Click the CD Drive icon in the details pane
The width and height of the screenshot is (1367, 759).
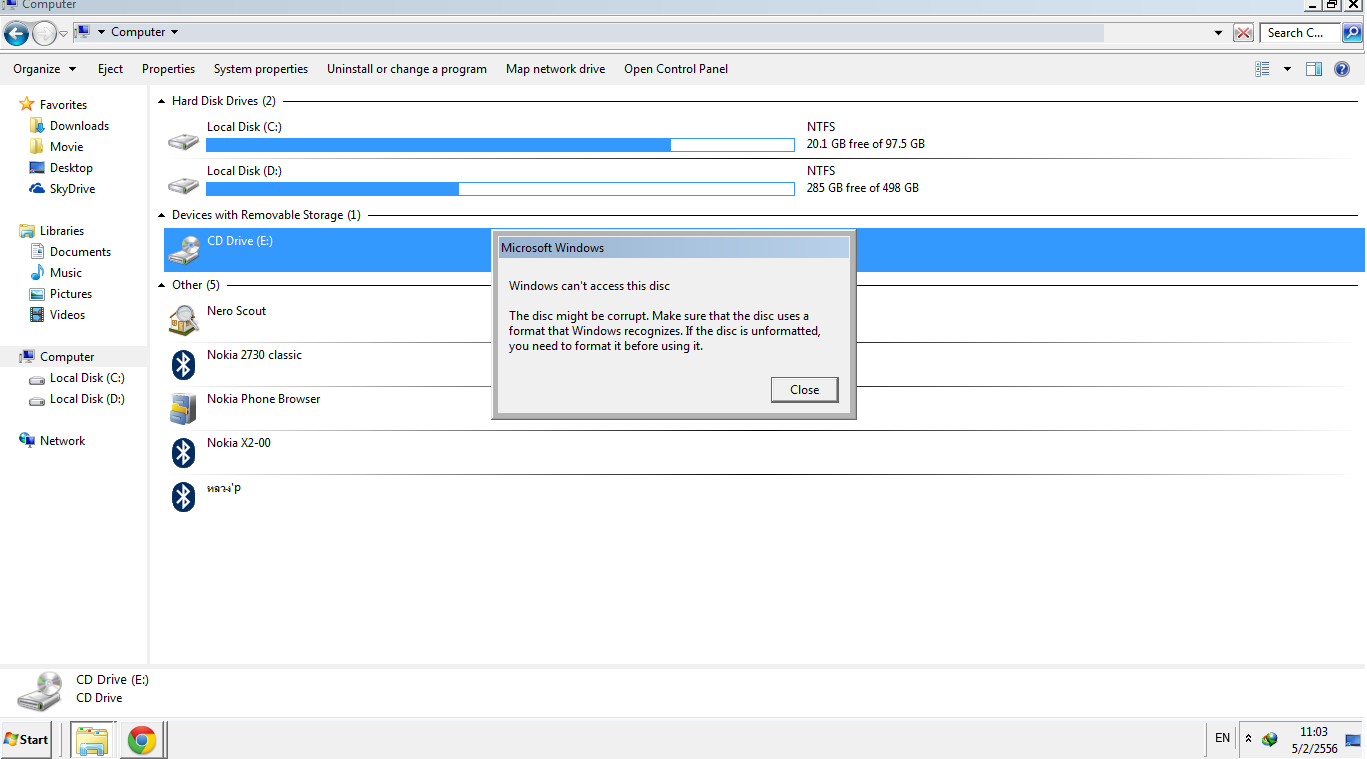40,690
